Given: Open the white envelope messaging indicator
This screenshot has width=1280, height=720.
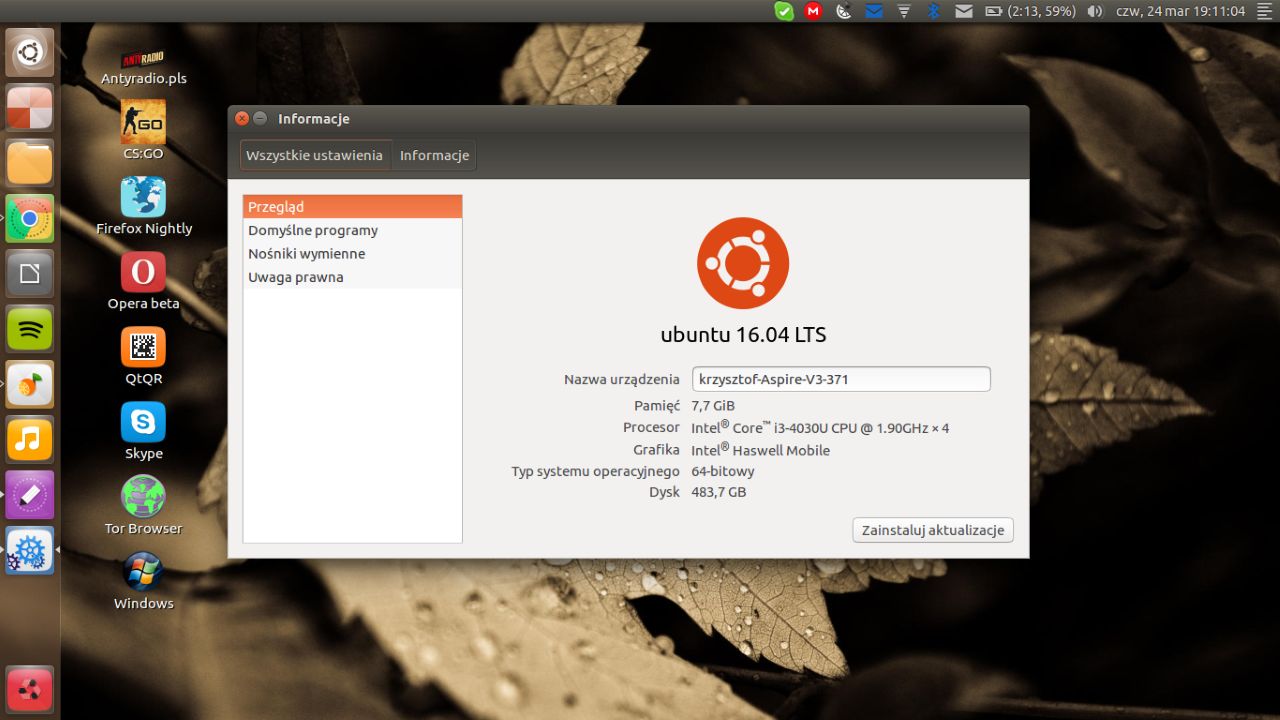Looking at the screenshot, I should (964, 11).
